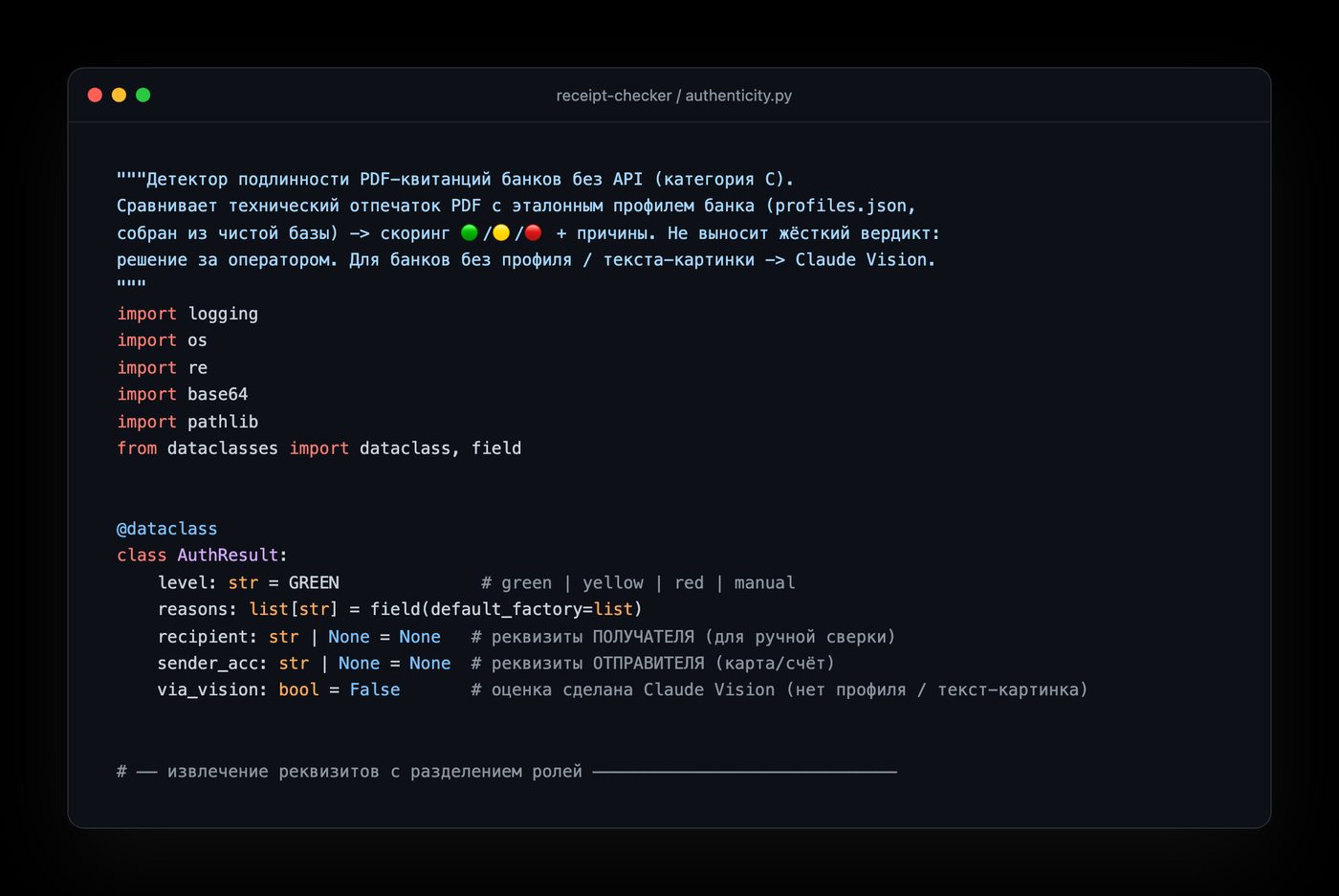Click the "@dataclass" decorator

(x=167, y=529)
